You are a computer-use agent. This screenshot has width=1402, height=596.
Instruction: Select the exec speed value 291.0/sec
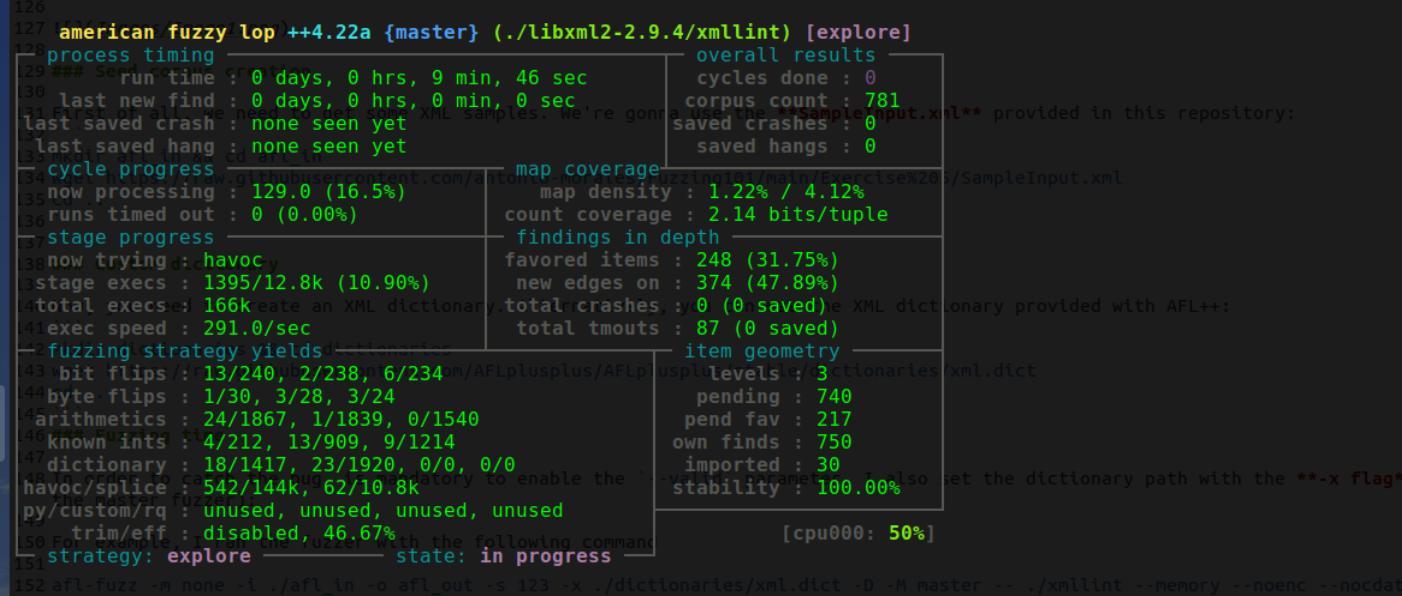(x=256, y=328)
